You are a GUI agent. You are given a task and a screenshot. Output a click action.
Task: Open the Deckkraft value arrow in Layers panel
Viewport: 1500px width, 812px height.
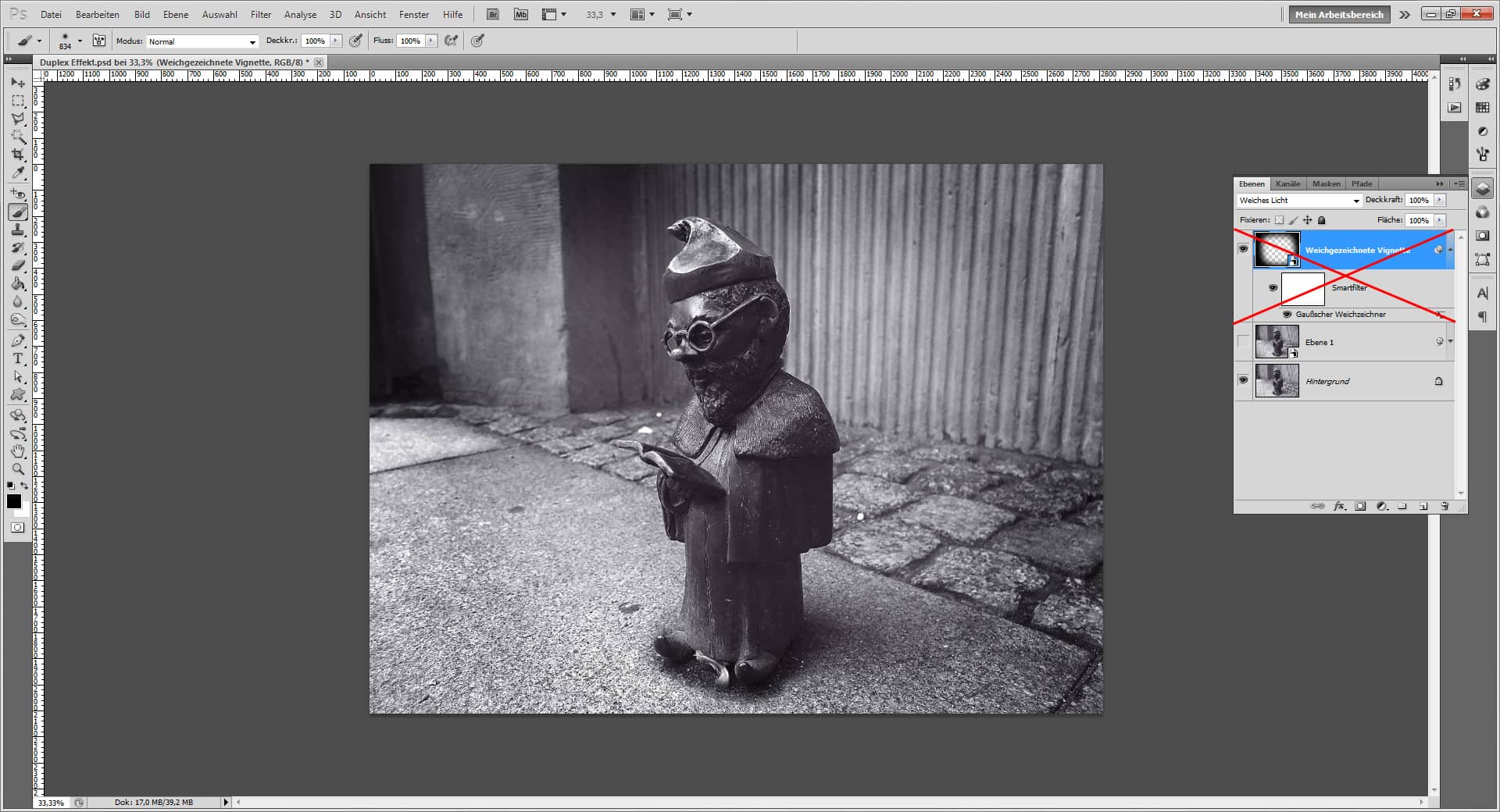click(1437, 200)
